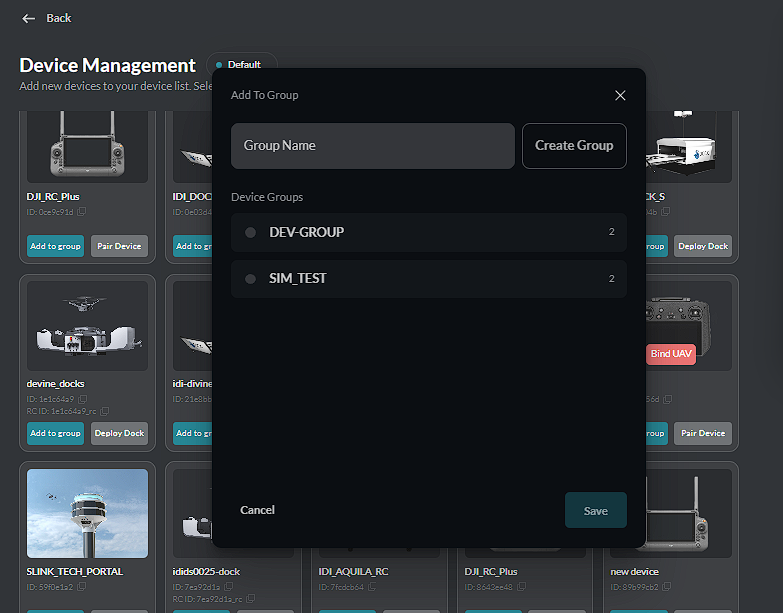This screenshot has height=613, width=783.
Task: Add top DJI_RC_Plus (ID 0ce9c91d) to group
Action: tap(55, 246)
